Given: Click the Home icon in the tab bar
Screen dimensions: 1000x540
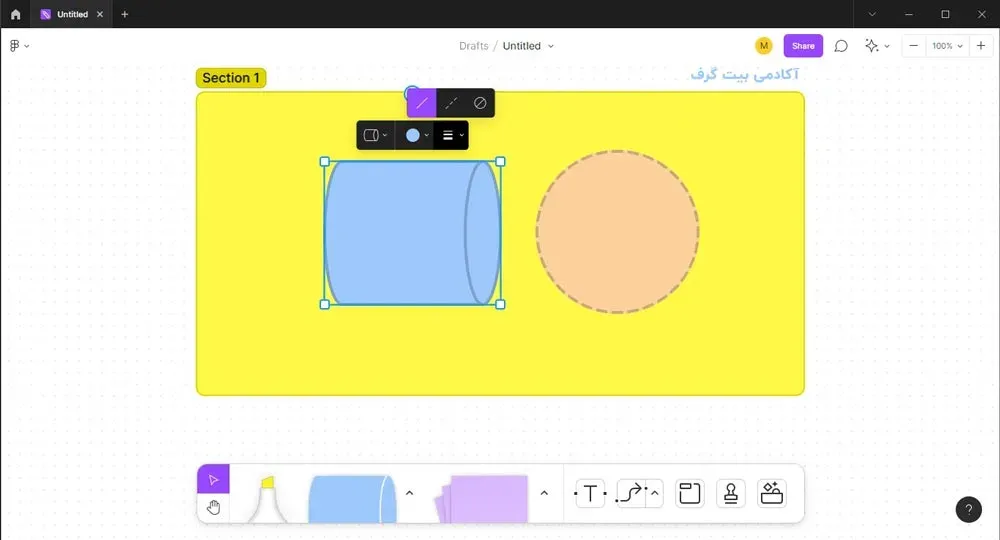Looking at the screenshot, I should (15, 14).
